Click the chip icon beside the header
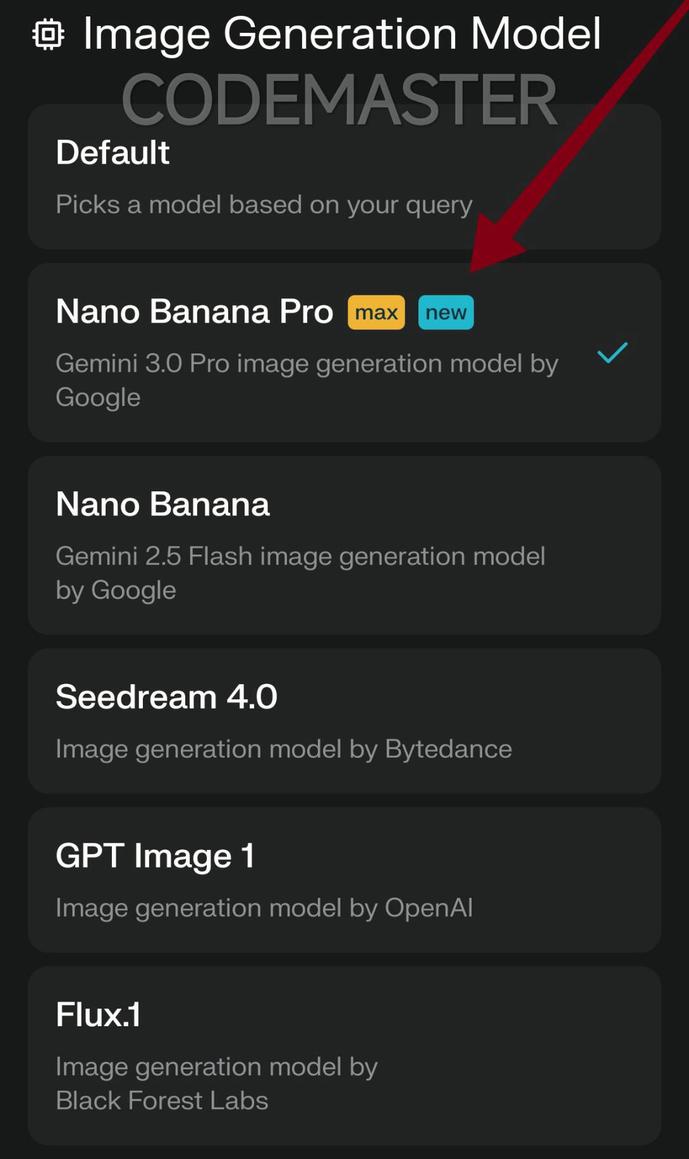 47,33
